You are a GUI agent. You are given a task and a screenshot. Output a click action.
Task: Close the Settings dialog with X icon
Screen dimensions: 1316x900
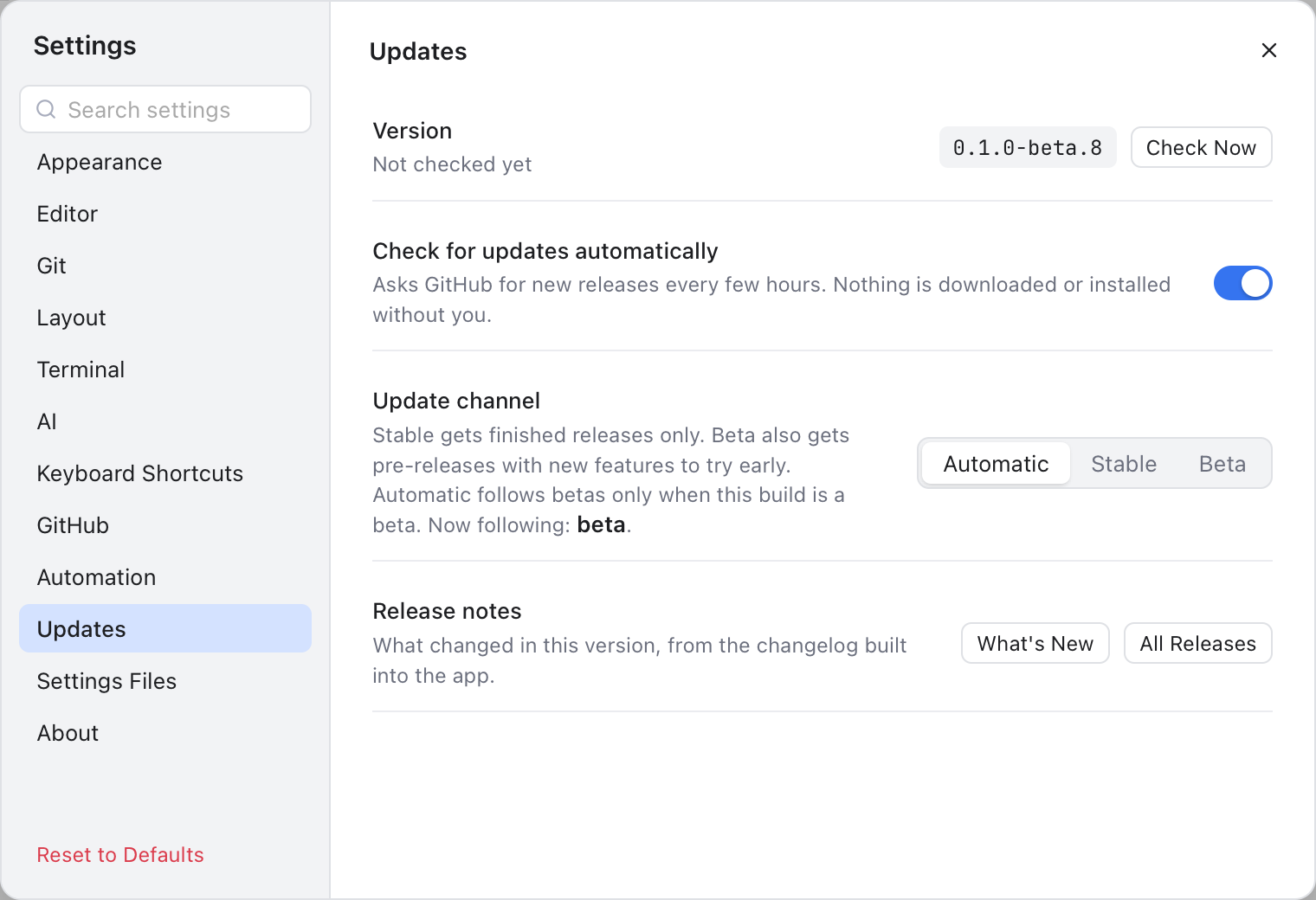click(x=1268, y=50)
